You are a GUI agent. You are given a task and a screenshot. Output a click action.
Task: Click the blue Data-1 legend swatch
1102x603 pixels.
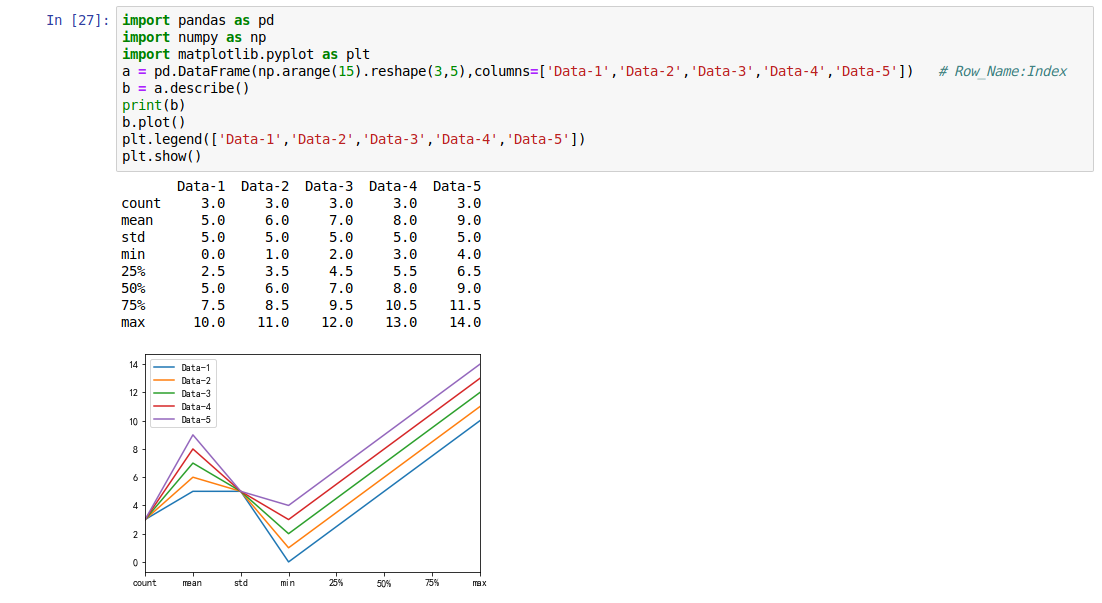pyautogui.click(x=164, y=368)
